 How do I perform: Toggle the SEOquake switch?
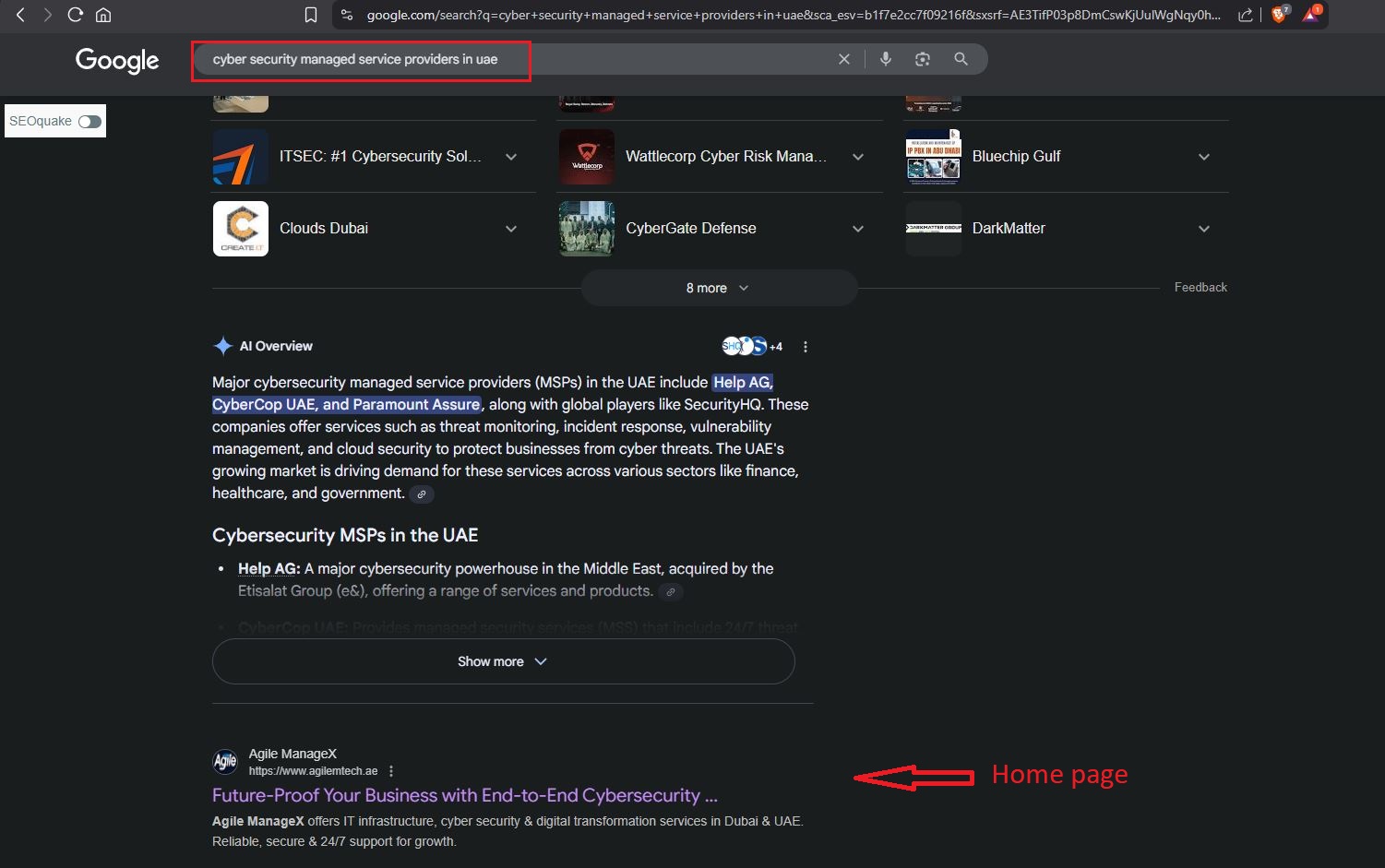[x=90, y=122]
